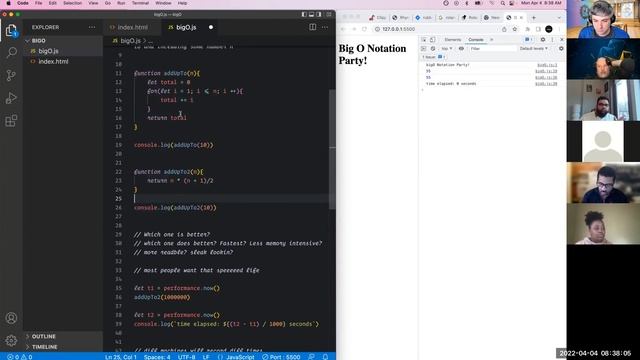Click the browser back arrow
This screenshot has height=360, width=640.
click(x=343, y=29)
